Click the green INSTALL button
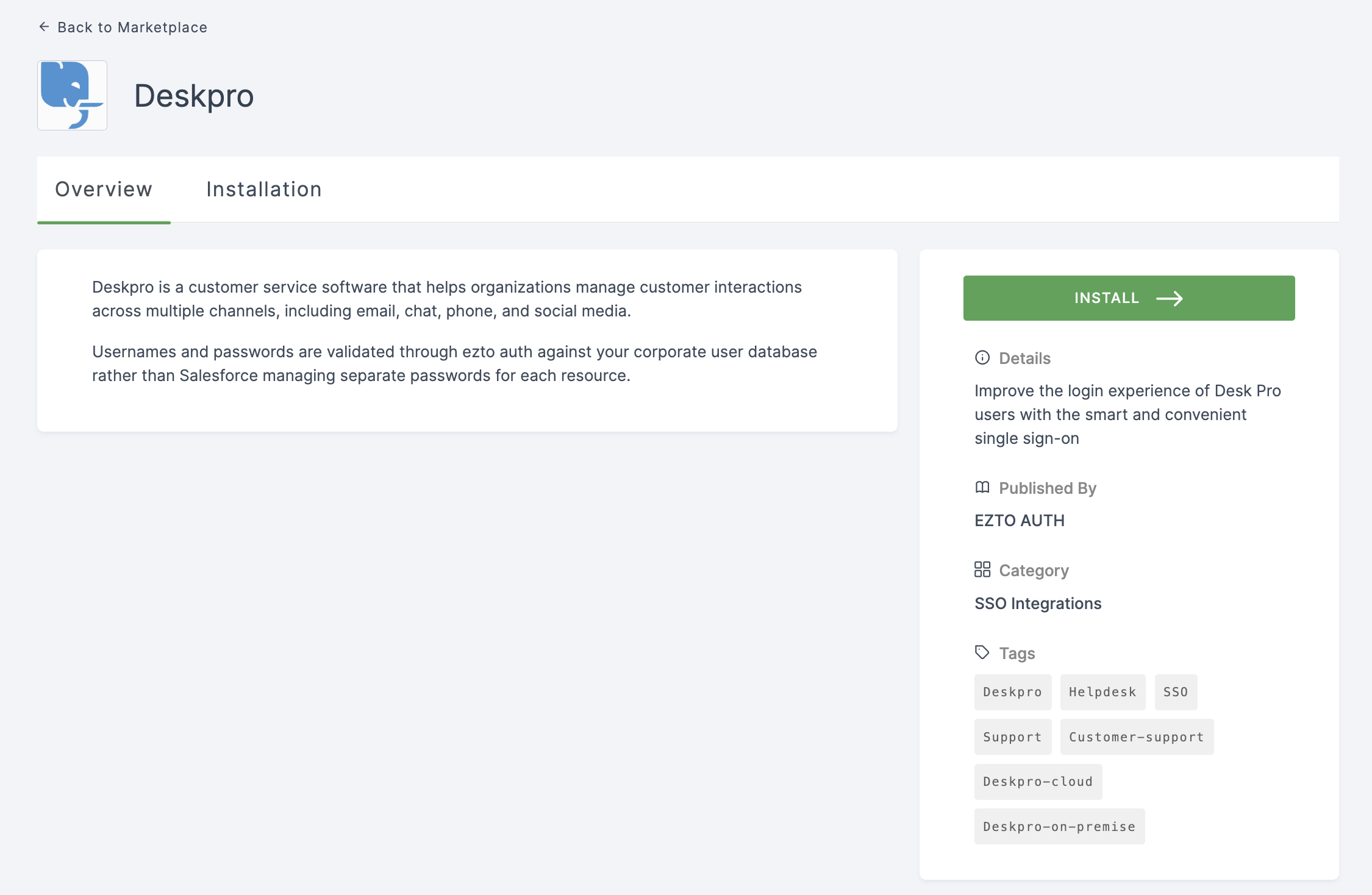Image resolution: width=1372 pixels, height=895 pixels. 1129,298
